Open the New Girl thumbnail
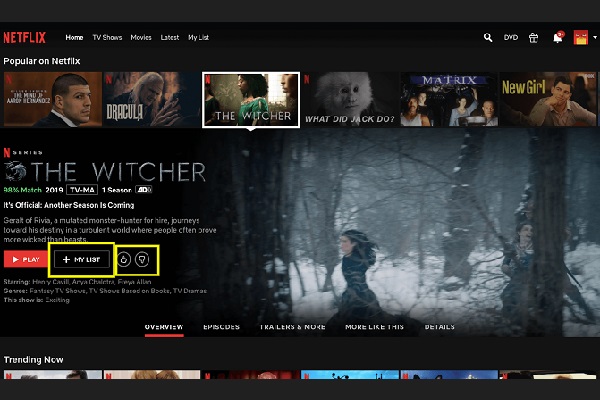This screenshot has height=400, width=600. click(x=548, y=99)
